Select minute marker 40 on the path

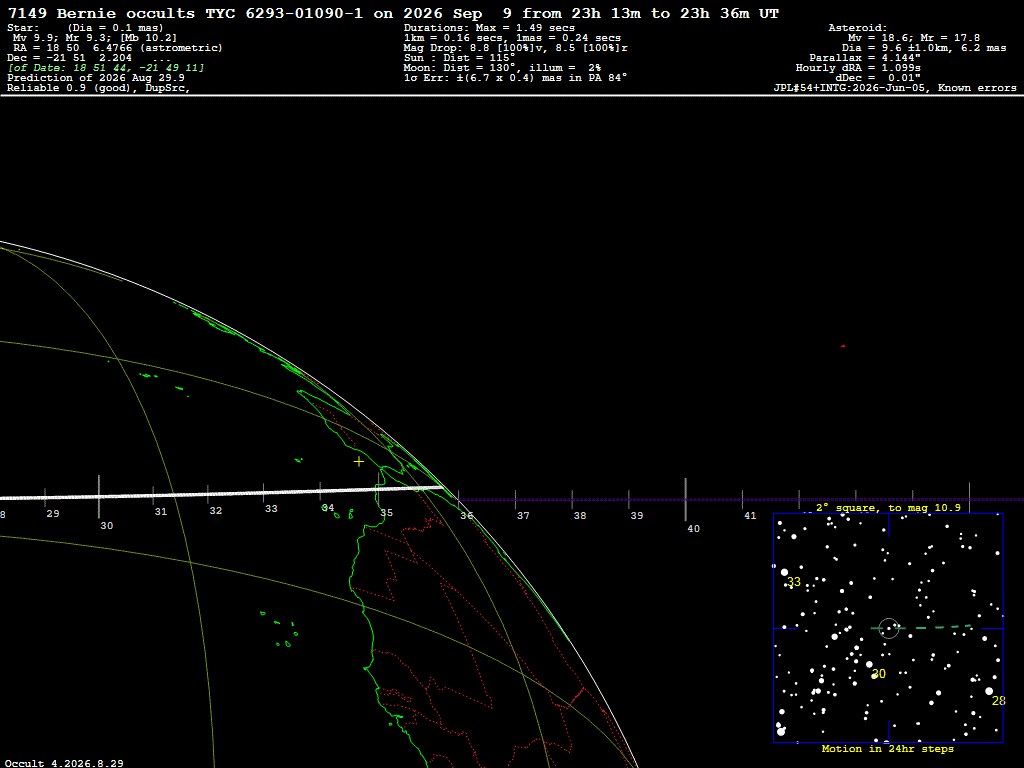click(694, 529)
